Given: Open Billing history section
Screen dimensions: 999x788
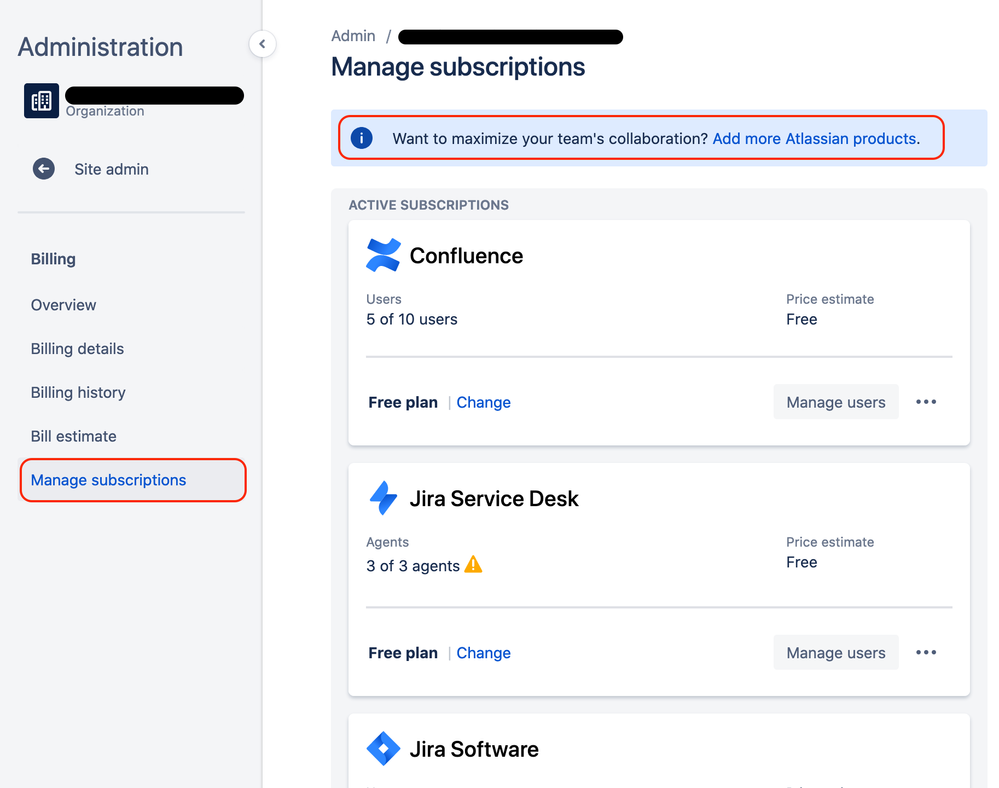Looking at the screenshot, I should click(x=78, y=392).
